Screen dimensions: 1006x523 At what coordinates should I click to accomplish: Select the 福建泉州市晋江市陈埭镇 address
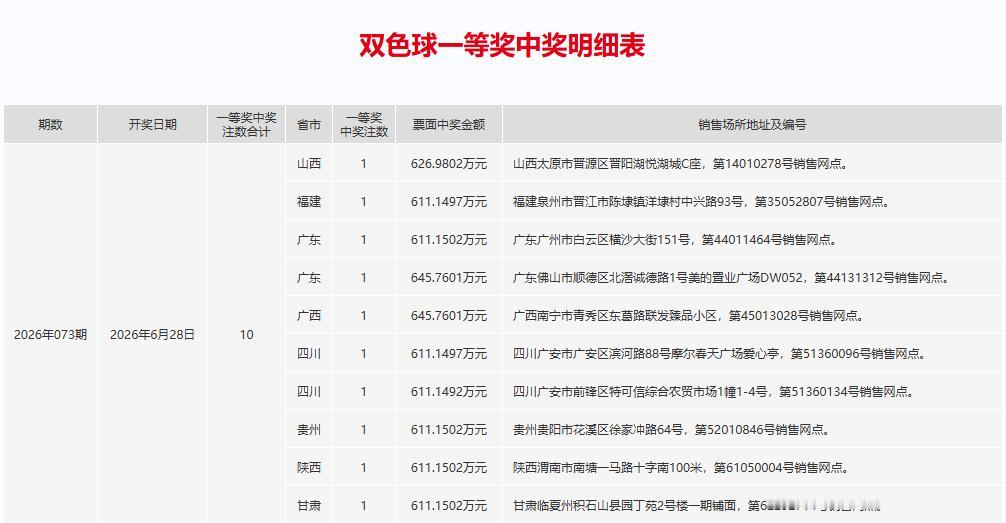pyautogui.click(x=702, y=201)
